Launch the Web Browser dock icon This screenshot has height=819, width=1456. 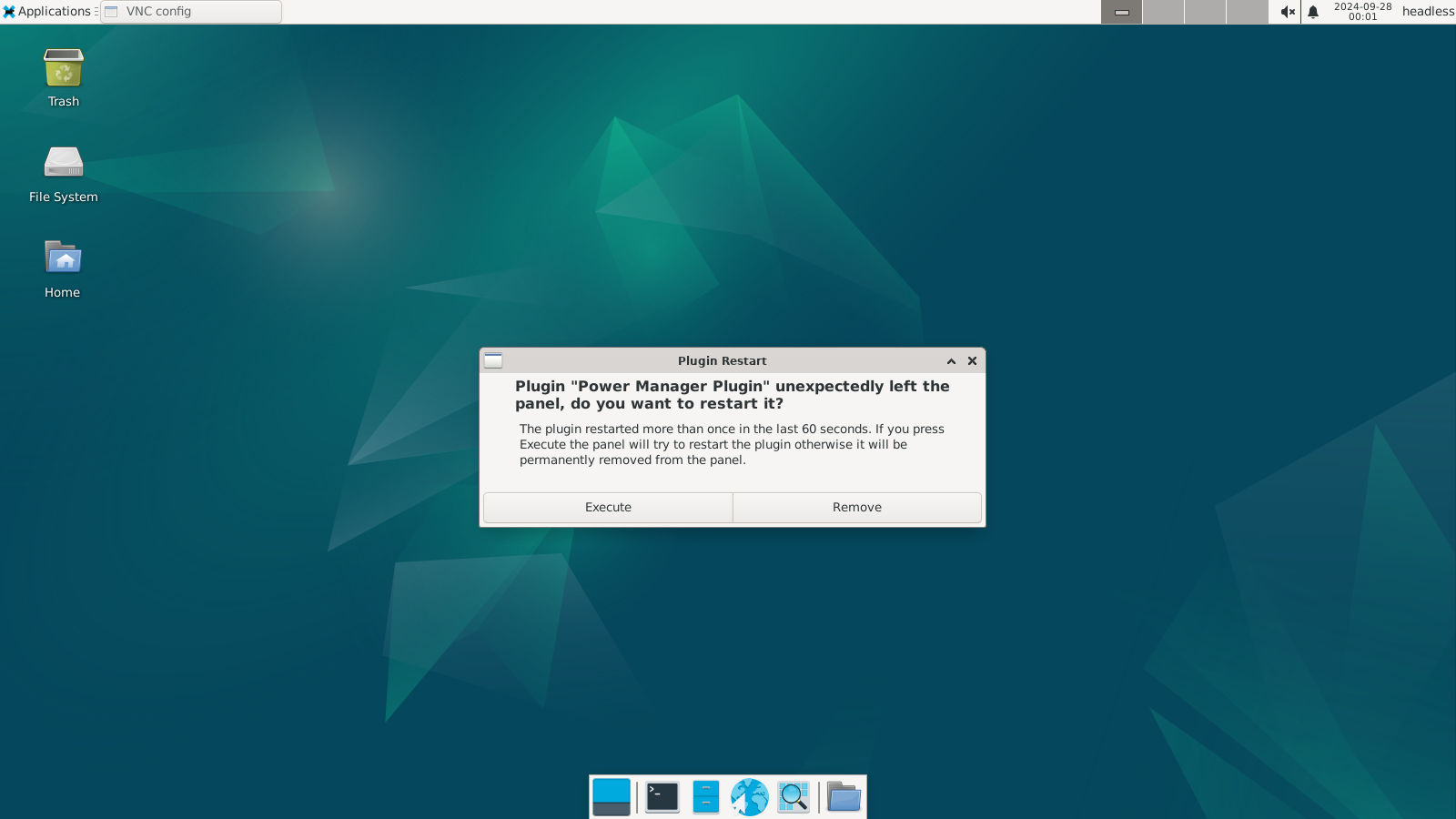coord(750,797)
